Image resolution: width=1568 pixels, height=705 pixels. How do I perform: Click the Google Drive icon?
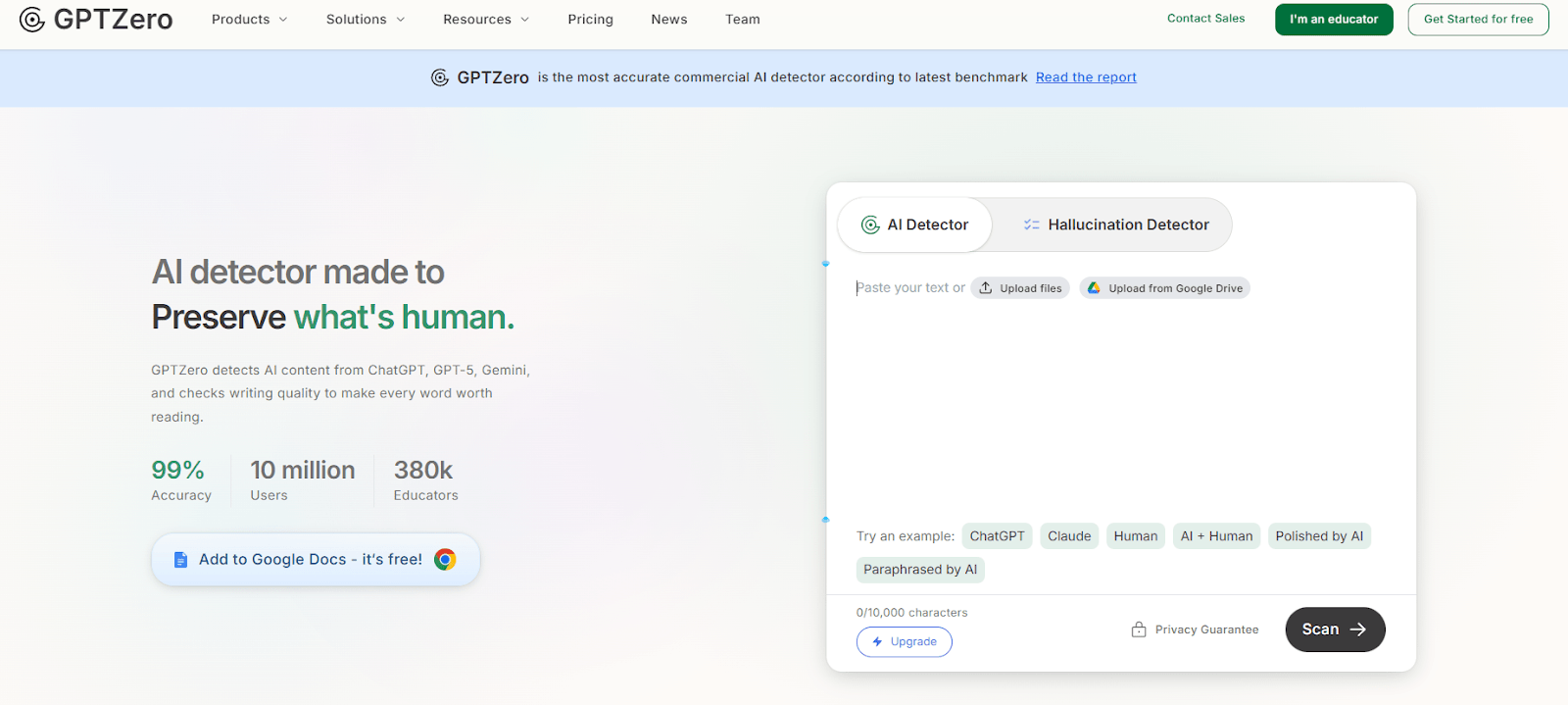(1094, 288)
